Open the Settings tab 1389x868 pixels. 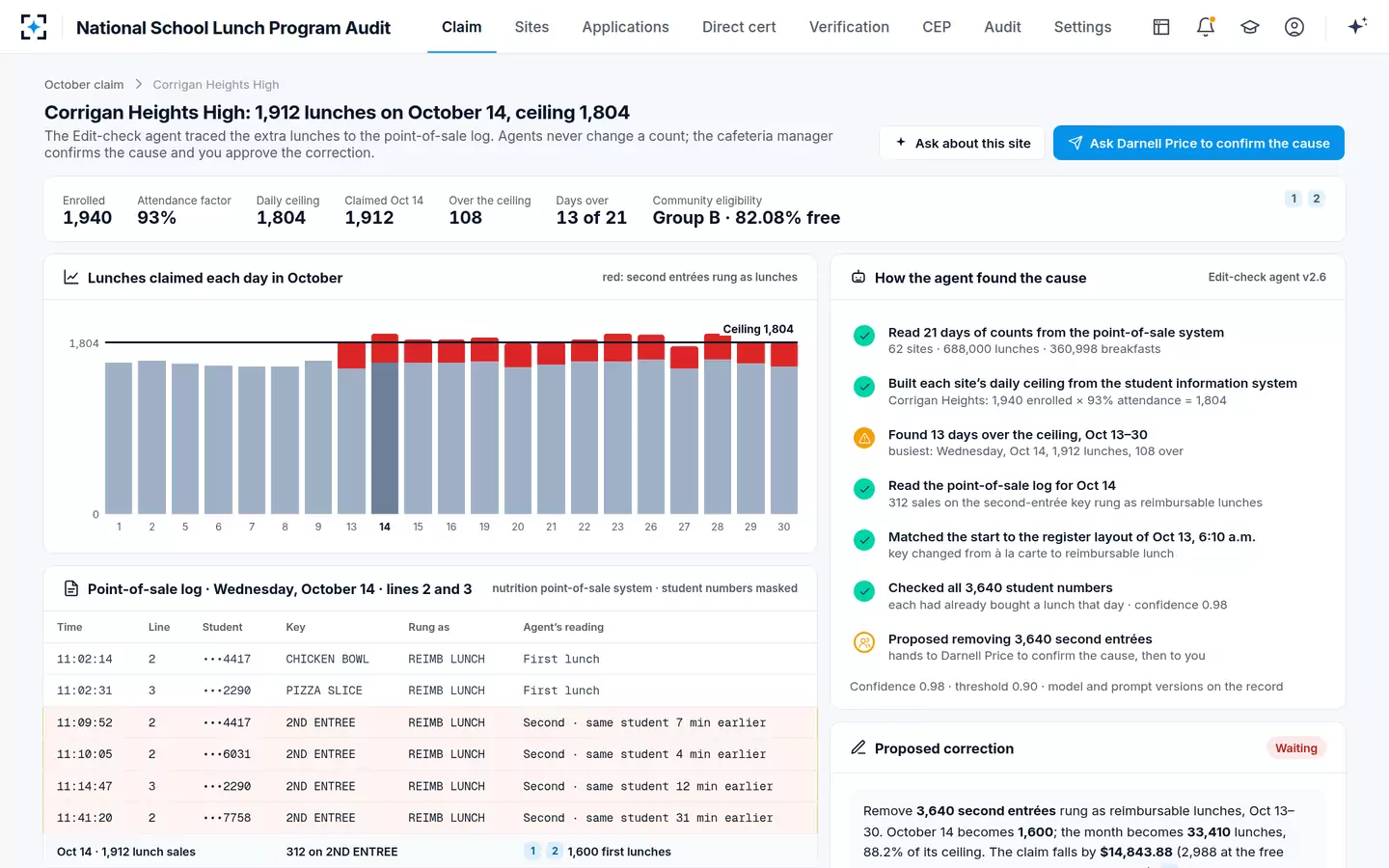[x=1082, y=27]
